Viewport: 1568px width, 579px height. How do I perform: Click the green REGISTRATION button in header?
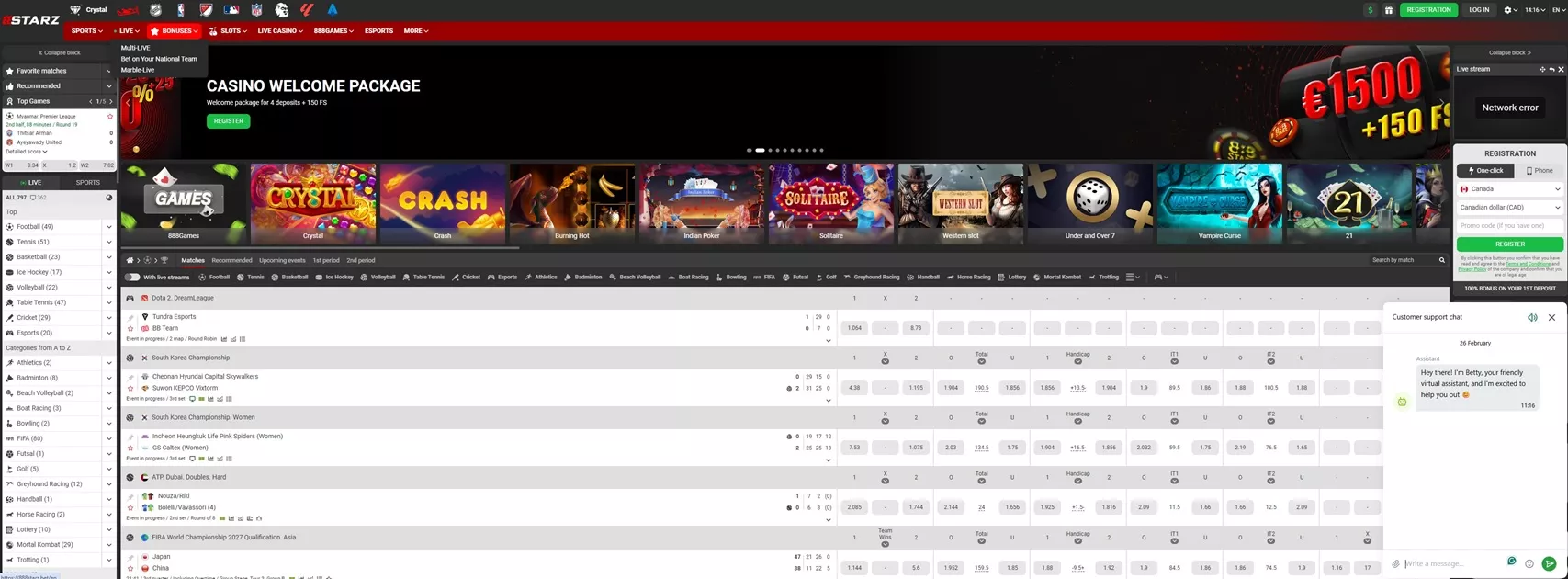click(x=1428, y=10)
